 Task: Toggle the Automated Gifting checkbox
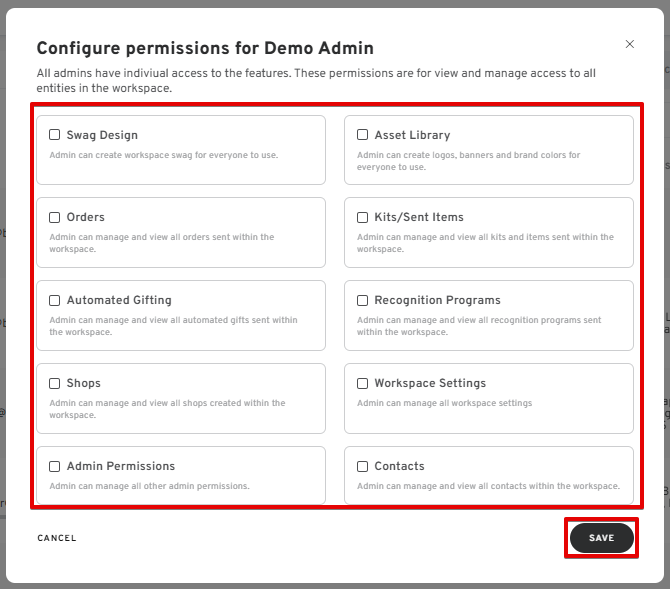[x=55, y=300]
